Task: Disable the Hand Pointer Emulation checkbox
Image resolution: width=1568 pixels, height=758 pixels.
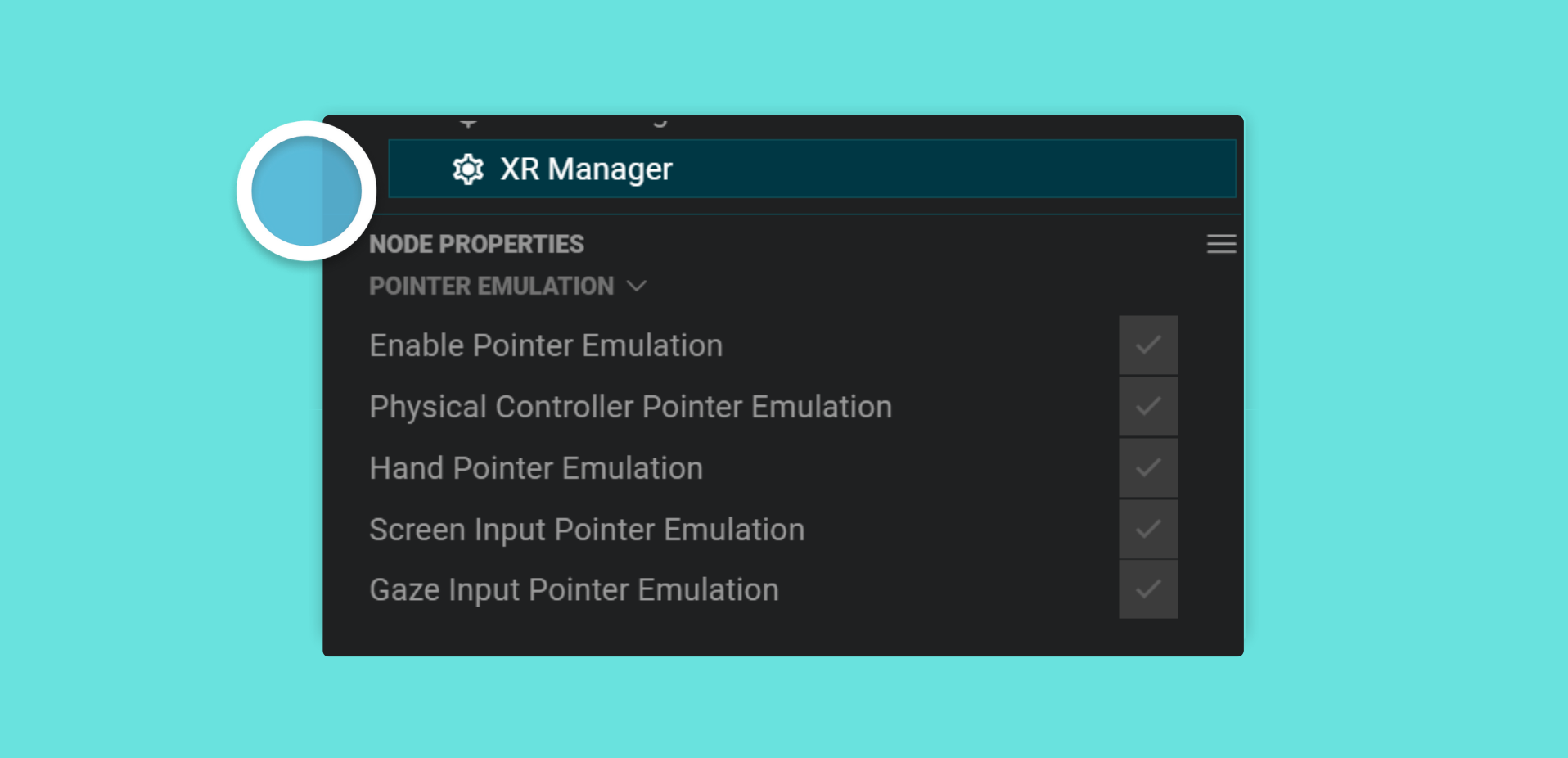Action: coord(1148,467)
